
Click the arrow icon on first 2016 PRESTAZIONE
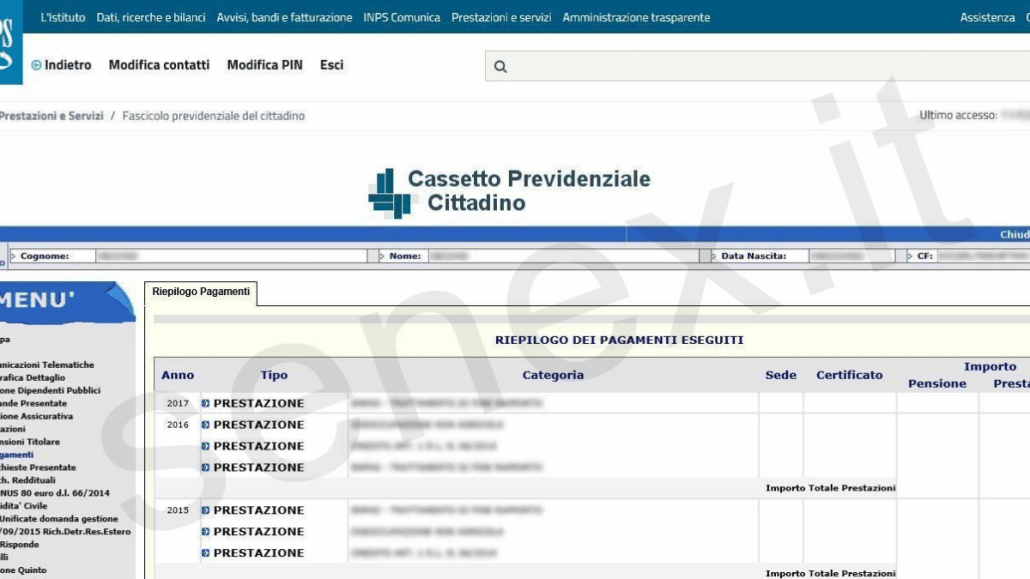click(x=206, y=425)
